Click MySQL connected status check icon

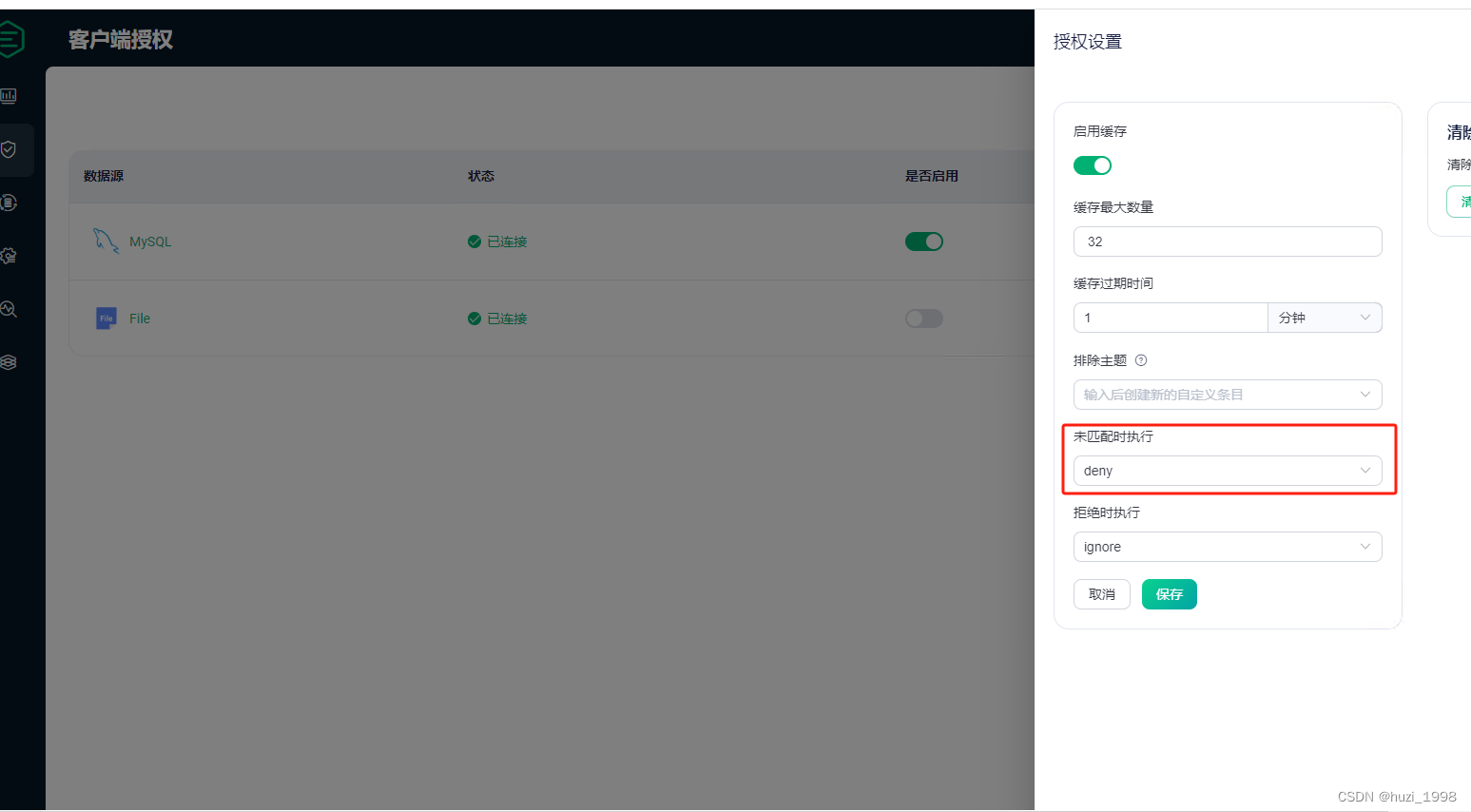coord(474,242)
